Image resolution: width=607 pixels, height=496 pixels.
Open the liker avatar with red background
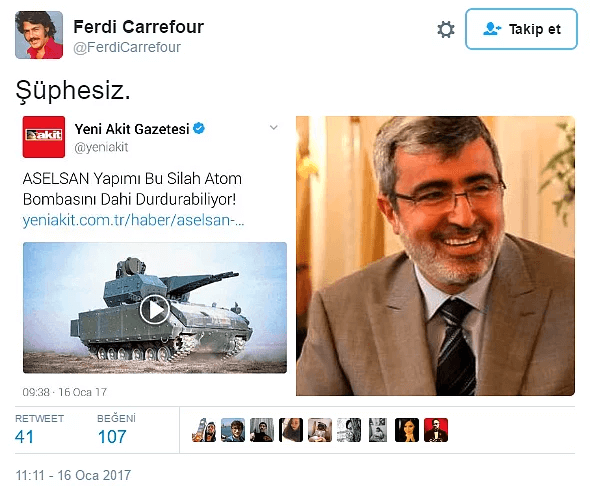click(436, 430)
